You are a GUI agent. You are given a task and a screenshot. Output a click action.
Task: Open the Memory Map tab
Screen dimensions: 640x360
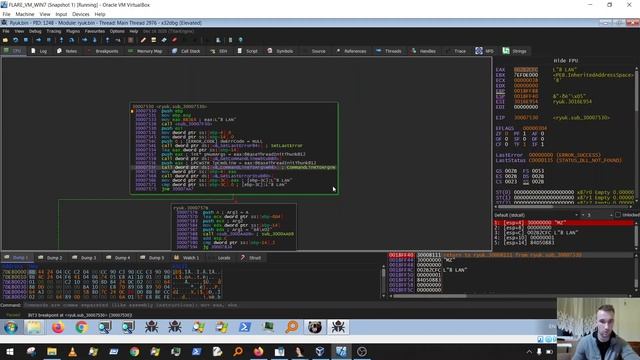click(x=145, y=51)
